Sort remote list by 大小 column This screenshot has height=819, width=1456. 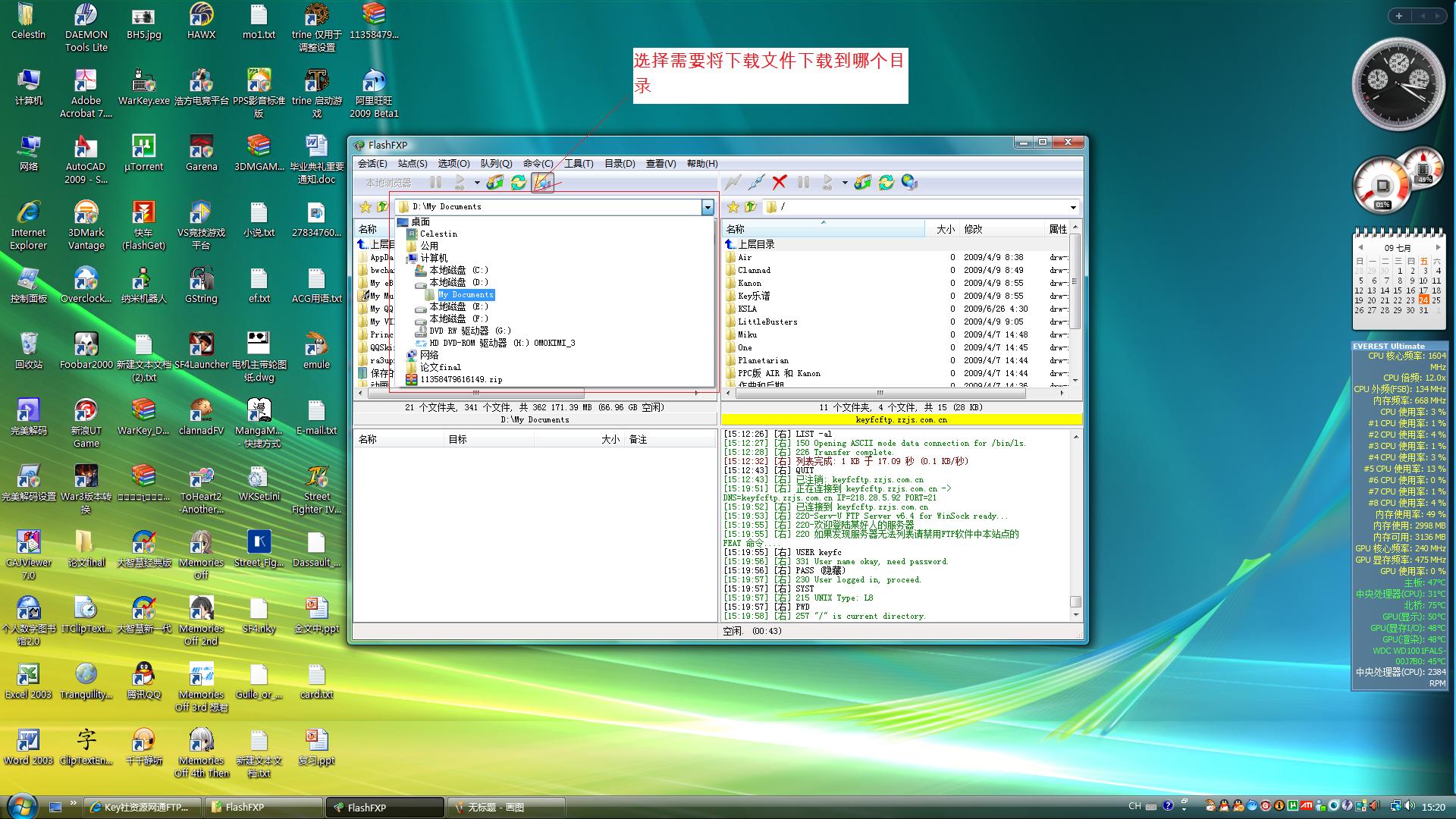[x=943, y=229]
